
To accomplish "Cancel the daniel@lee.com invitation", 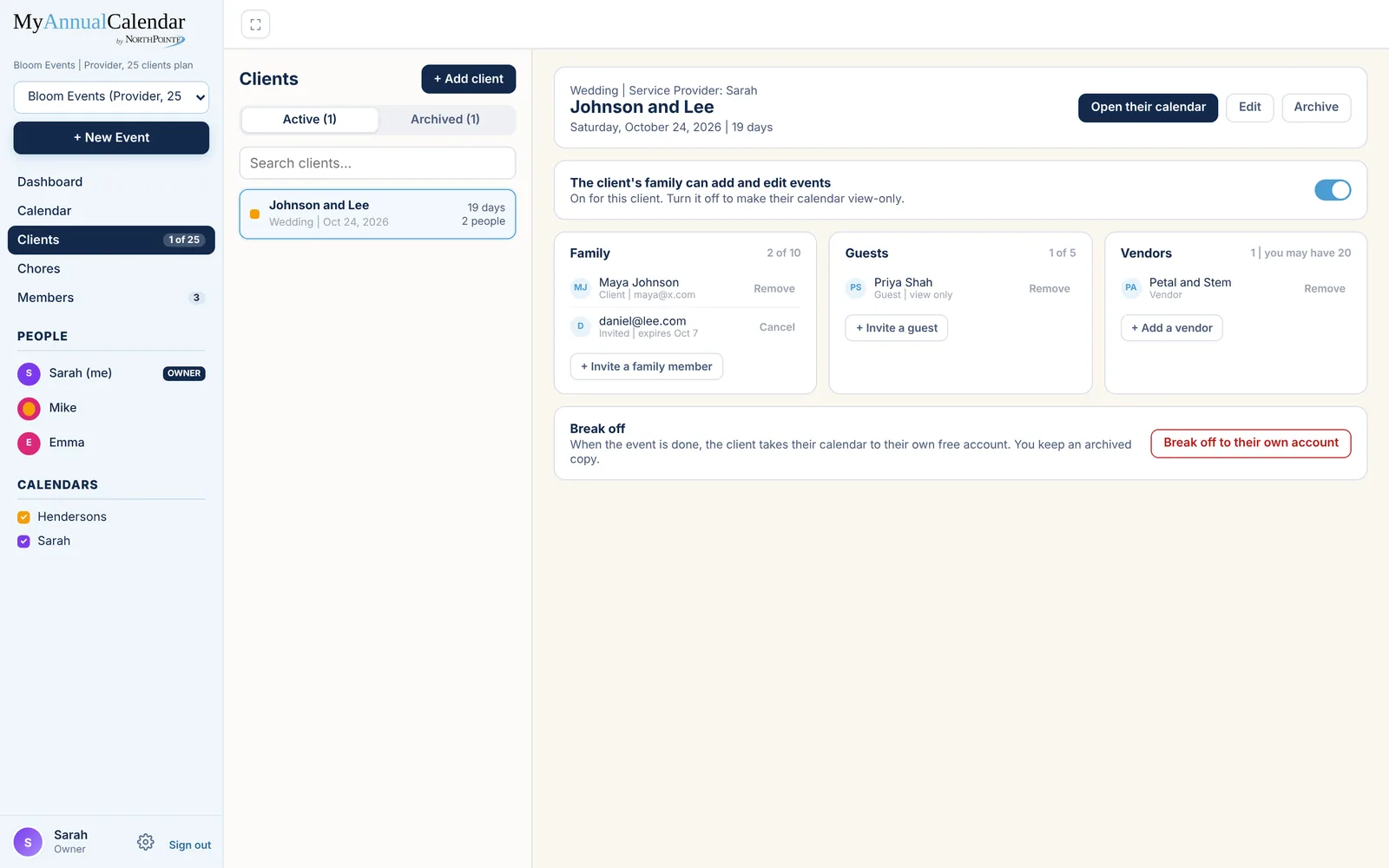I will (x=777, y=327).
